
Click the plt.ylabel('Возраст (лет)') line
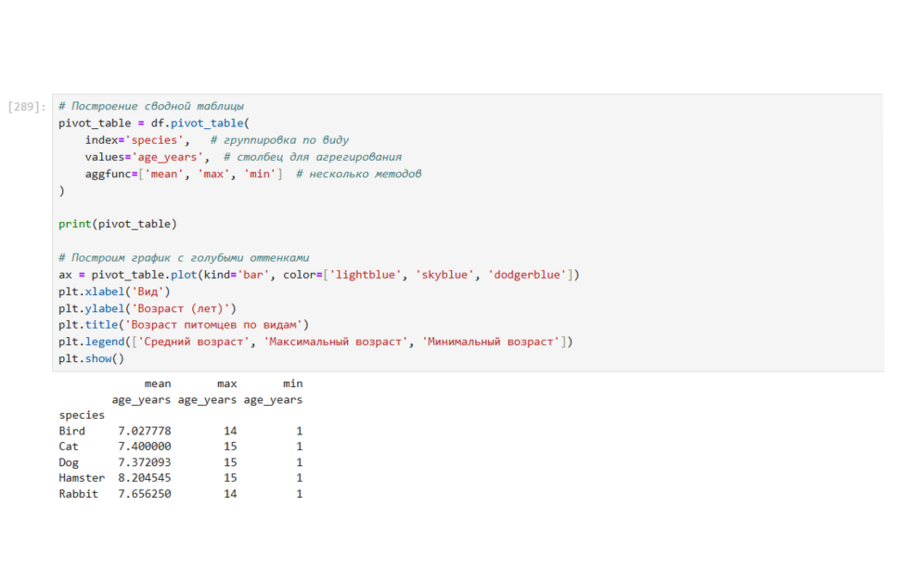tap(147, 309)
